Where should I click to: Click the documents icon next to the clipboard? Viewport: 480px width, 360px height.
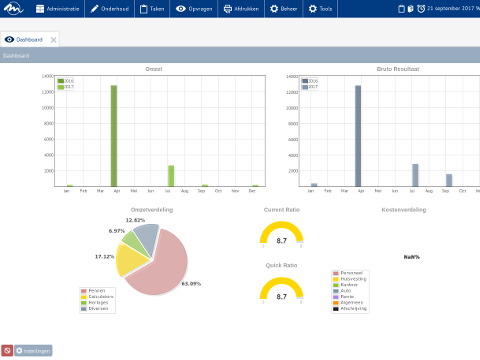(x=411, y=9)
